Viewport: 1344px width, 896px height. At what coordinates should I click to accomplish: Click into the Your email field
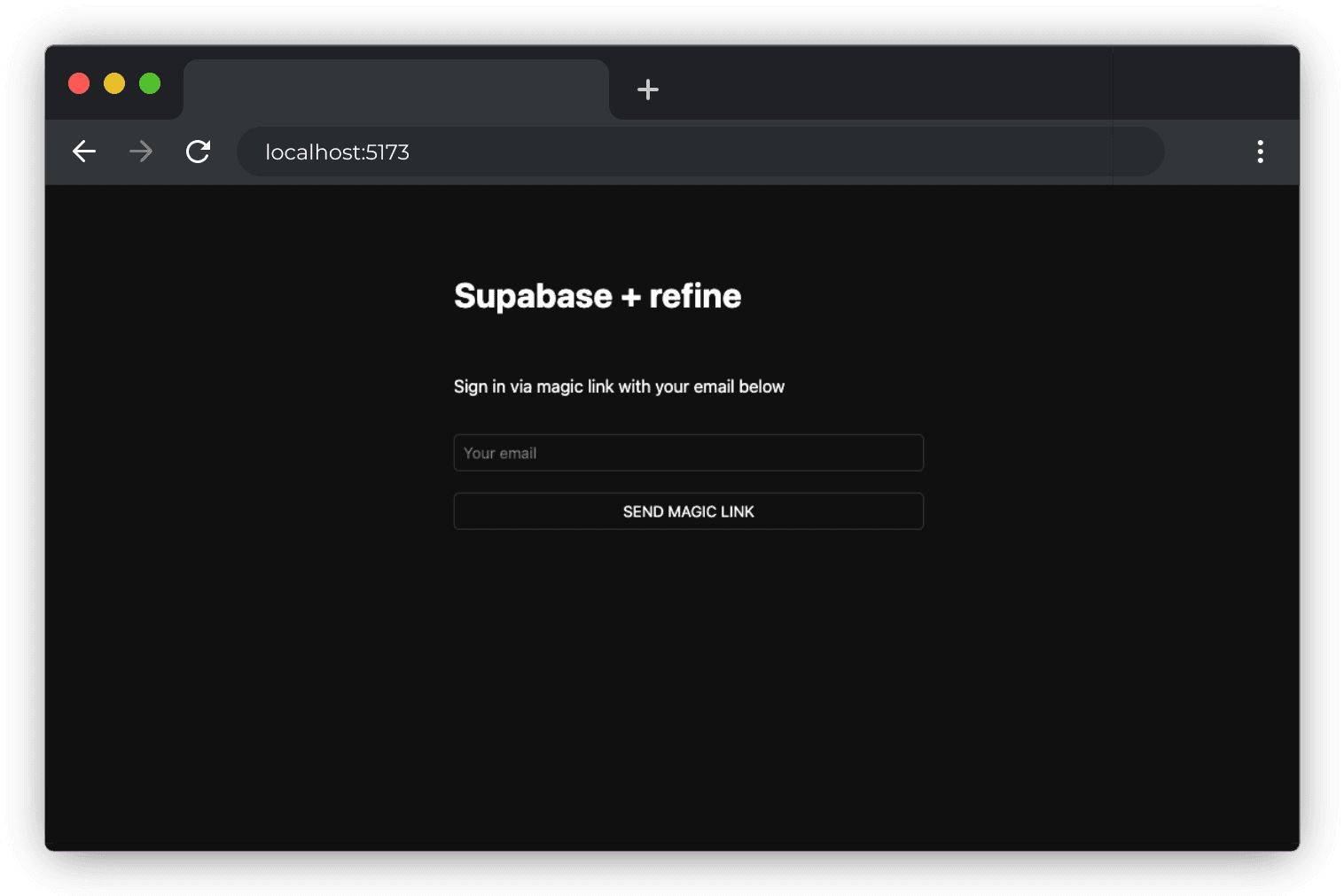coord(688,453)
